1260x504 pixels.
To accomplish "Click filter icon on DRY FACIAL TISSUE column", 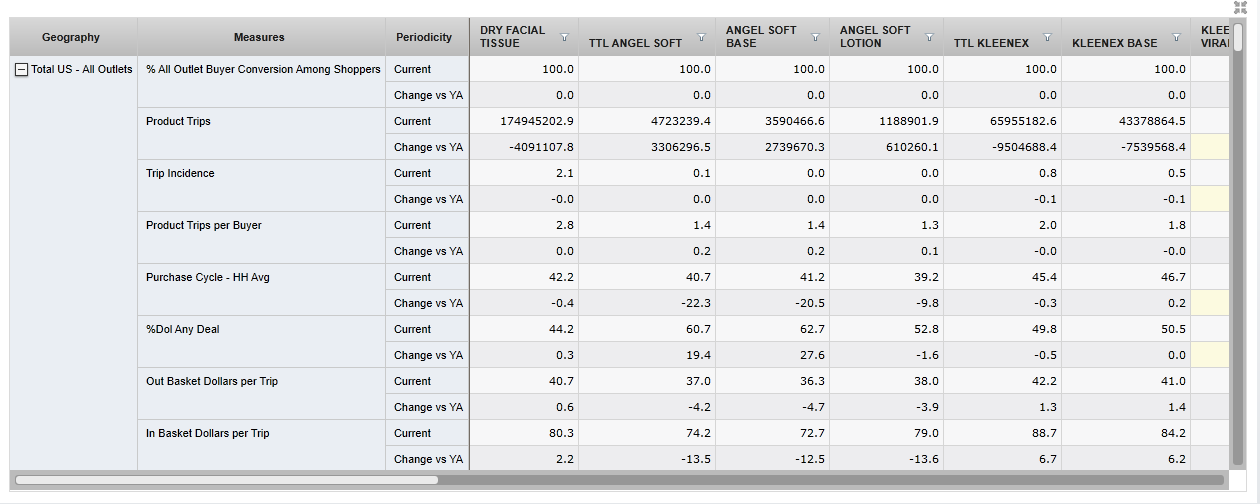I will coord(565,37).
